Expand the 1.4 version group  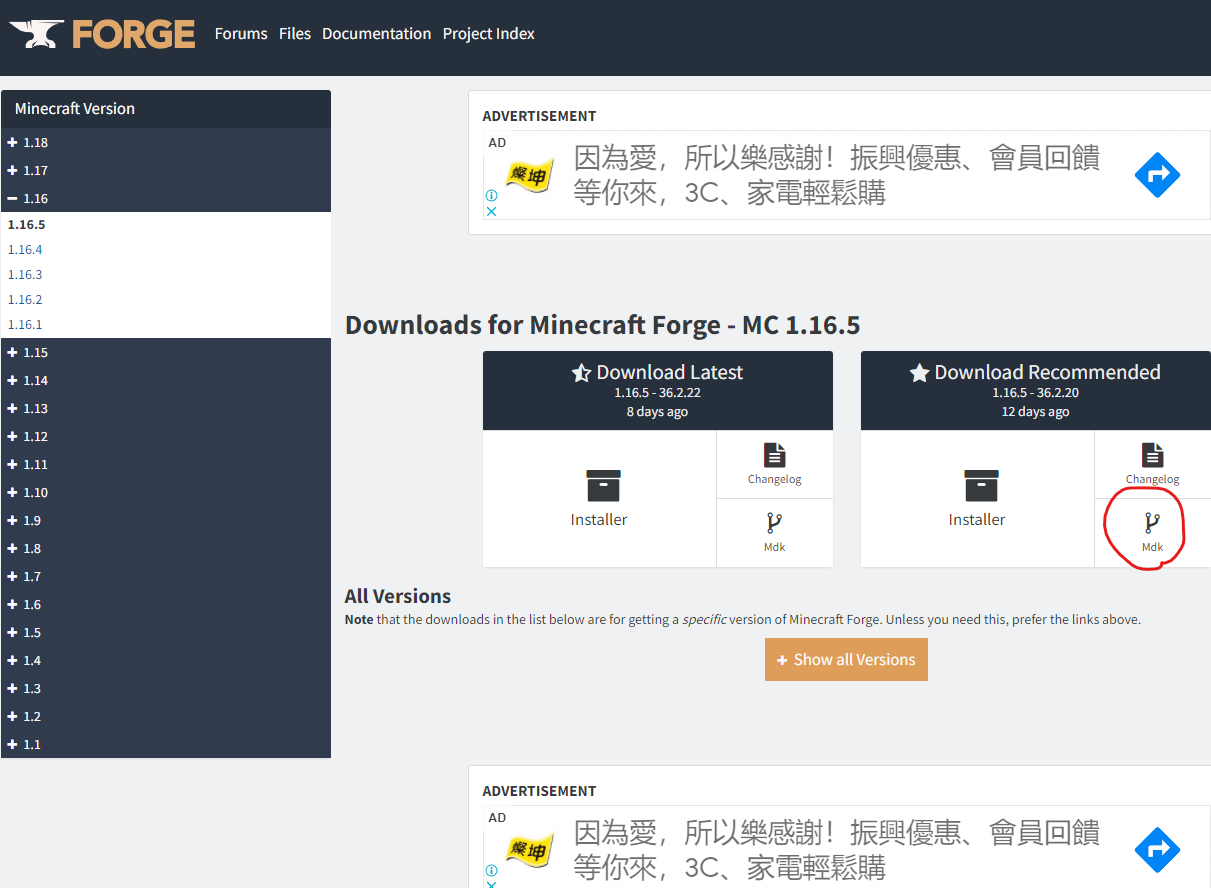pyautogui.click(x=166, y=660)
